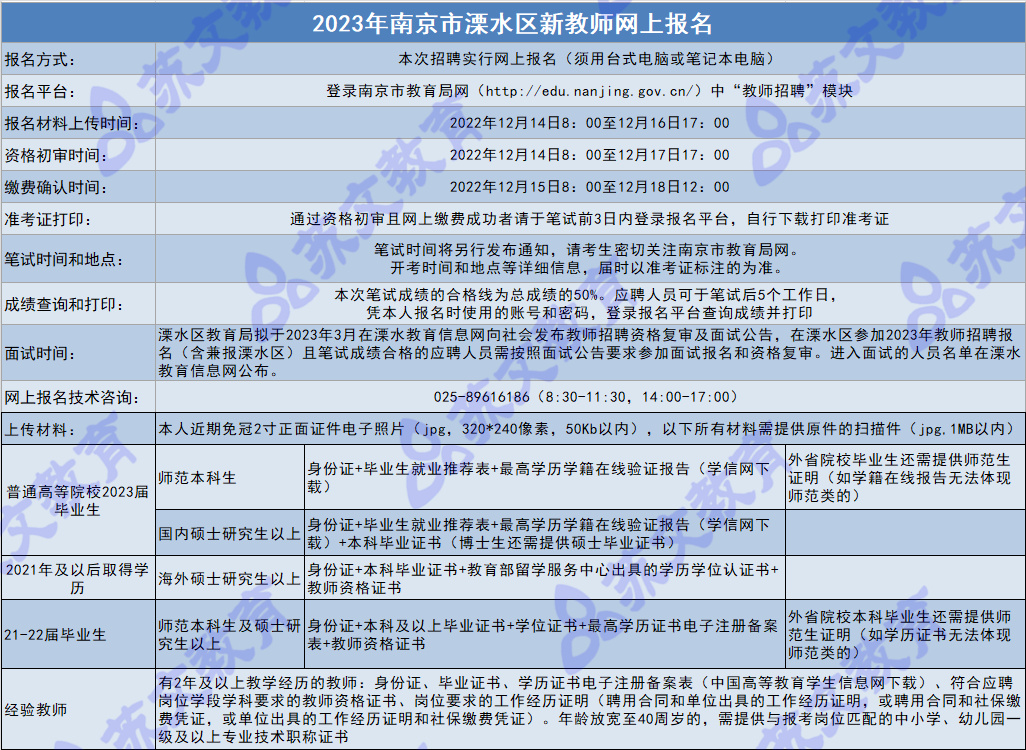The width and height of the screenshot is (1026, 750).
Task: Click the 笔试时间和地点 label cell
Action: [x=79, y=259]
